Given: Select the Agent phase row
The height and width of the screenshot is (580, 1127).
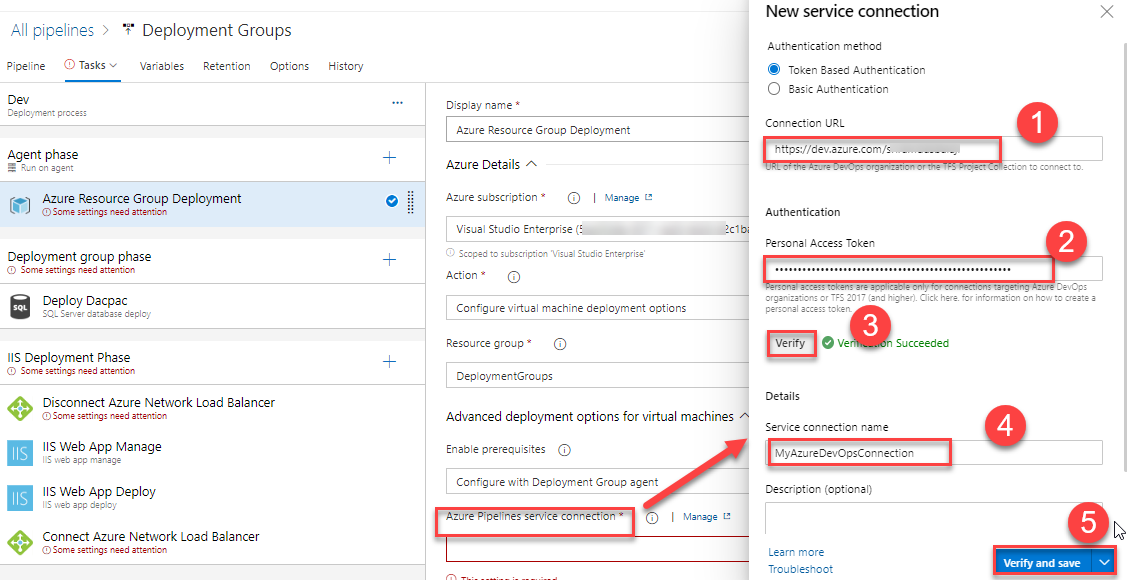Looking at the screenshot, I should click(x=213, y=160).
